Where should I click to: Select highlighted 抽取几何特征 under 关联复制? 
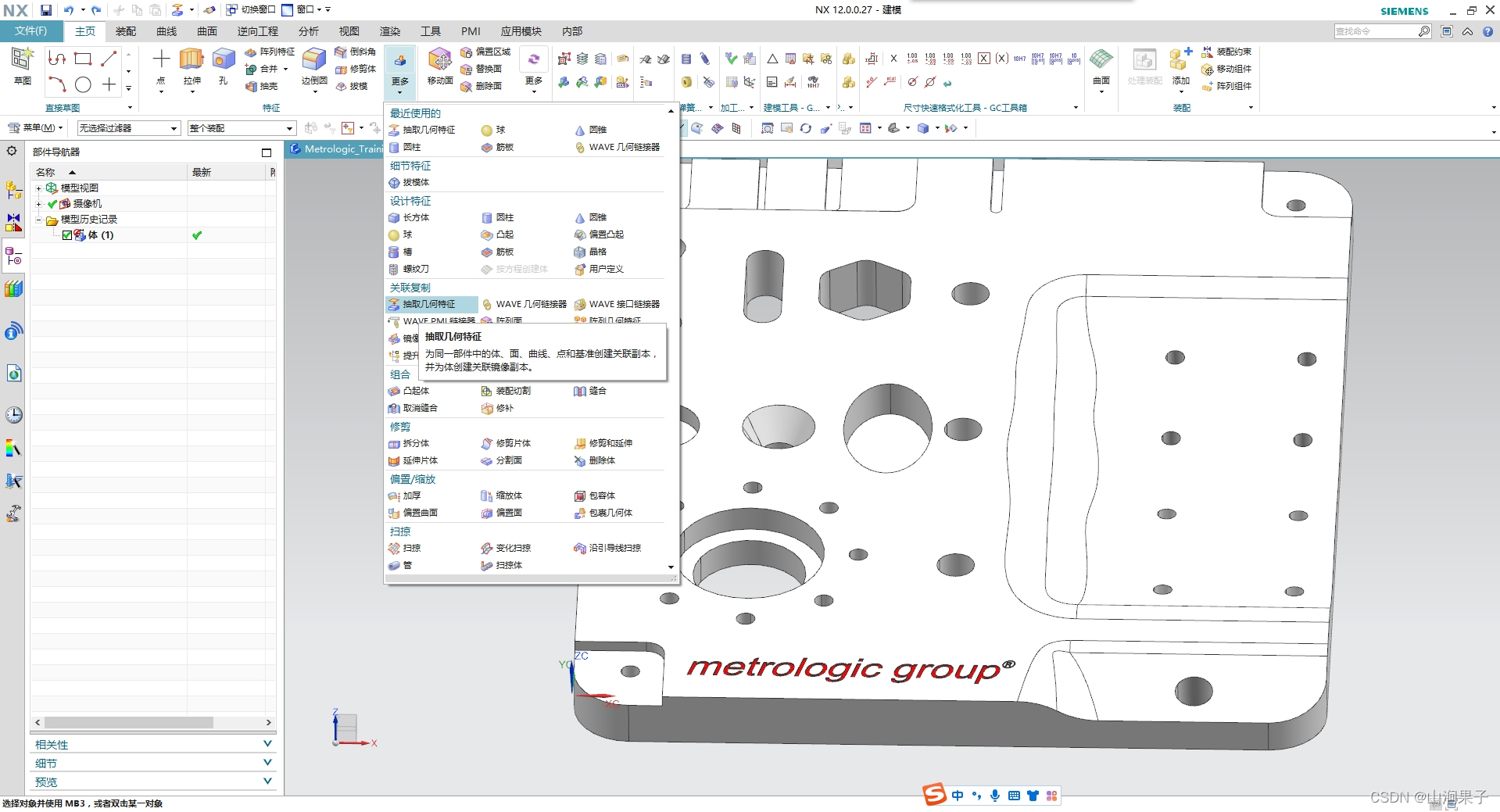[x=431, y=304]
